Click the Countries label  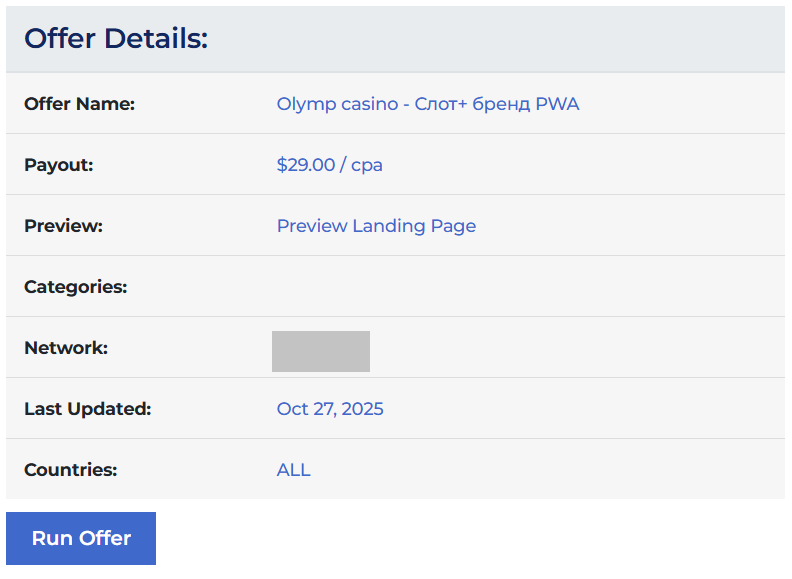[x=70, y=470]
